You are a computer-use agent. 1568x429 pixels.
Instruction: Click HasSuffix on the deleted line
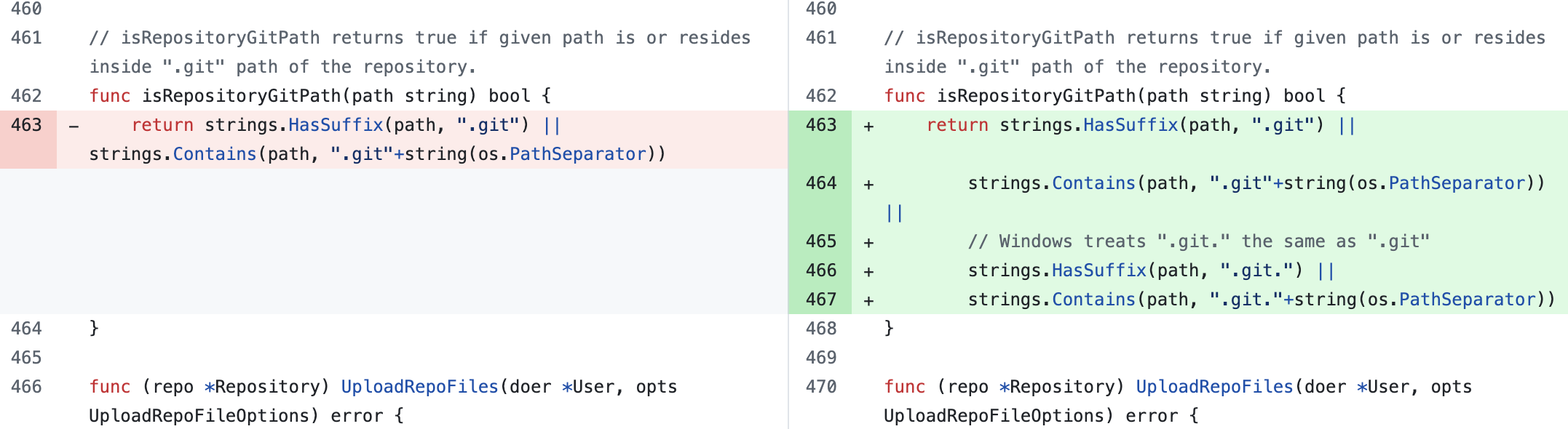[336, 125]
